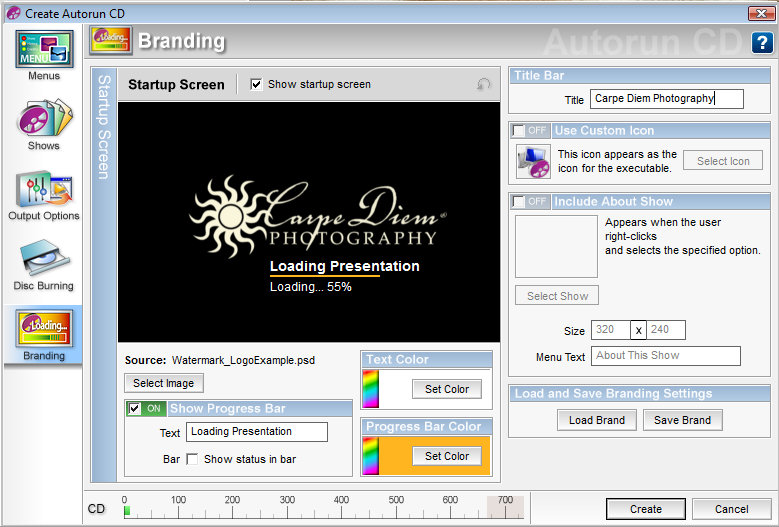
Task: Click the blue help question mark icon
Action: [762, 43]
